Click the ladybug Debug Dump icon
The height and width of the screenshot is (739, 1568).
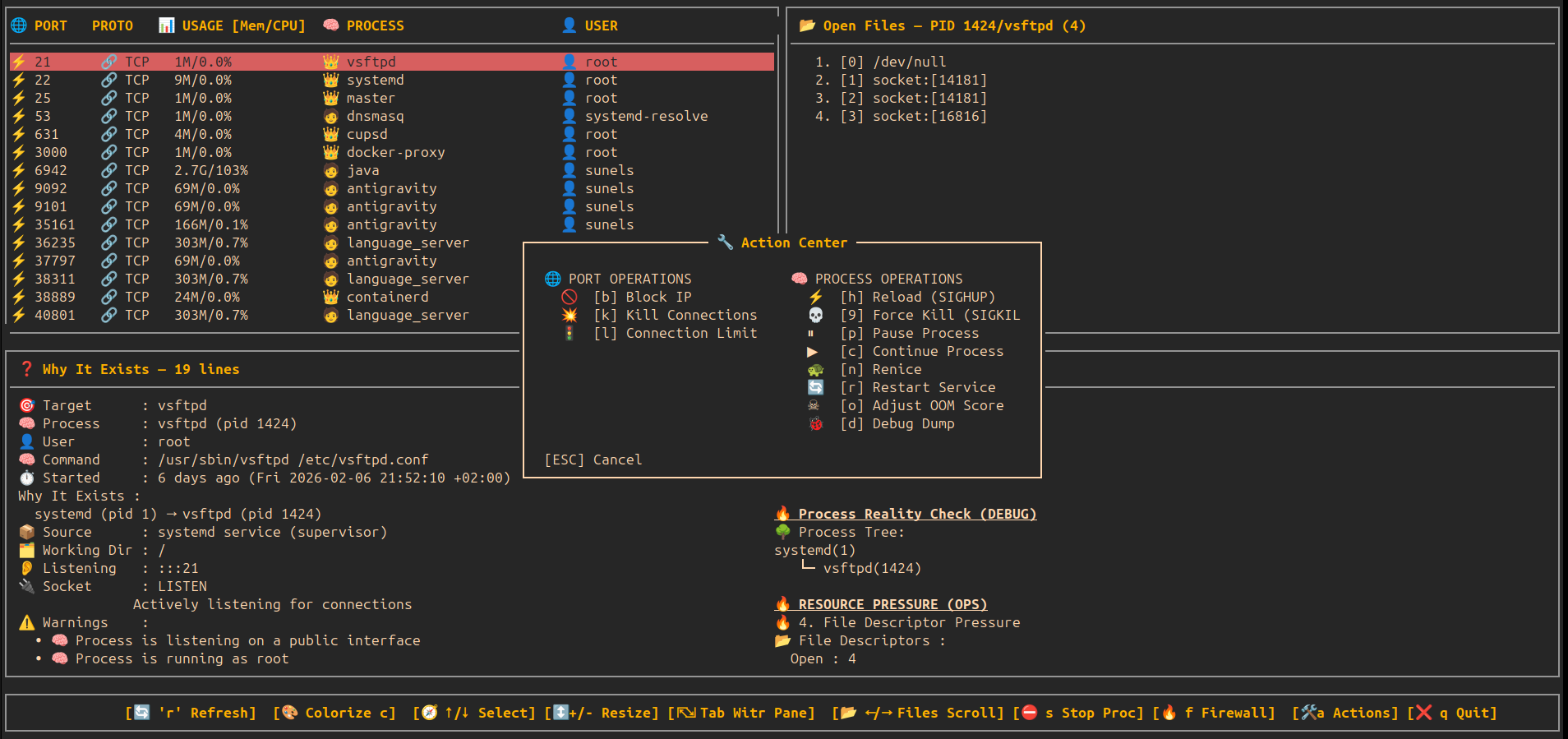point(815,423)
